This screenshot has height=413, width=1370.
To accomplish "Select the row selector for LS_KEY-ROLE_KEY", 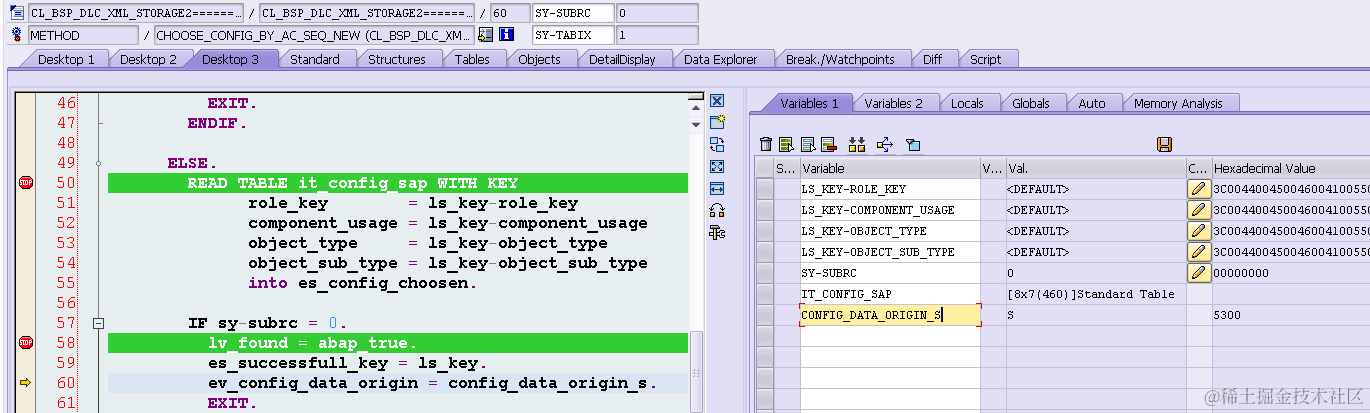I will click(x=765, y=189).
